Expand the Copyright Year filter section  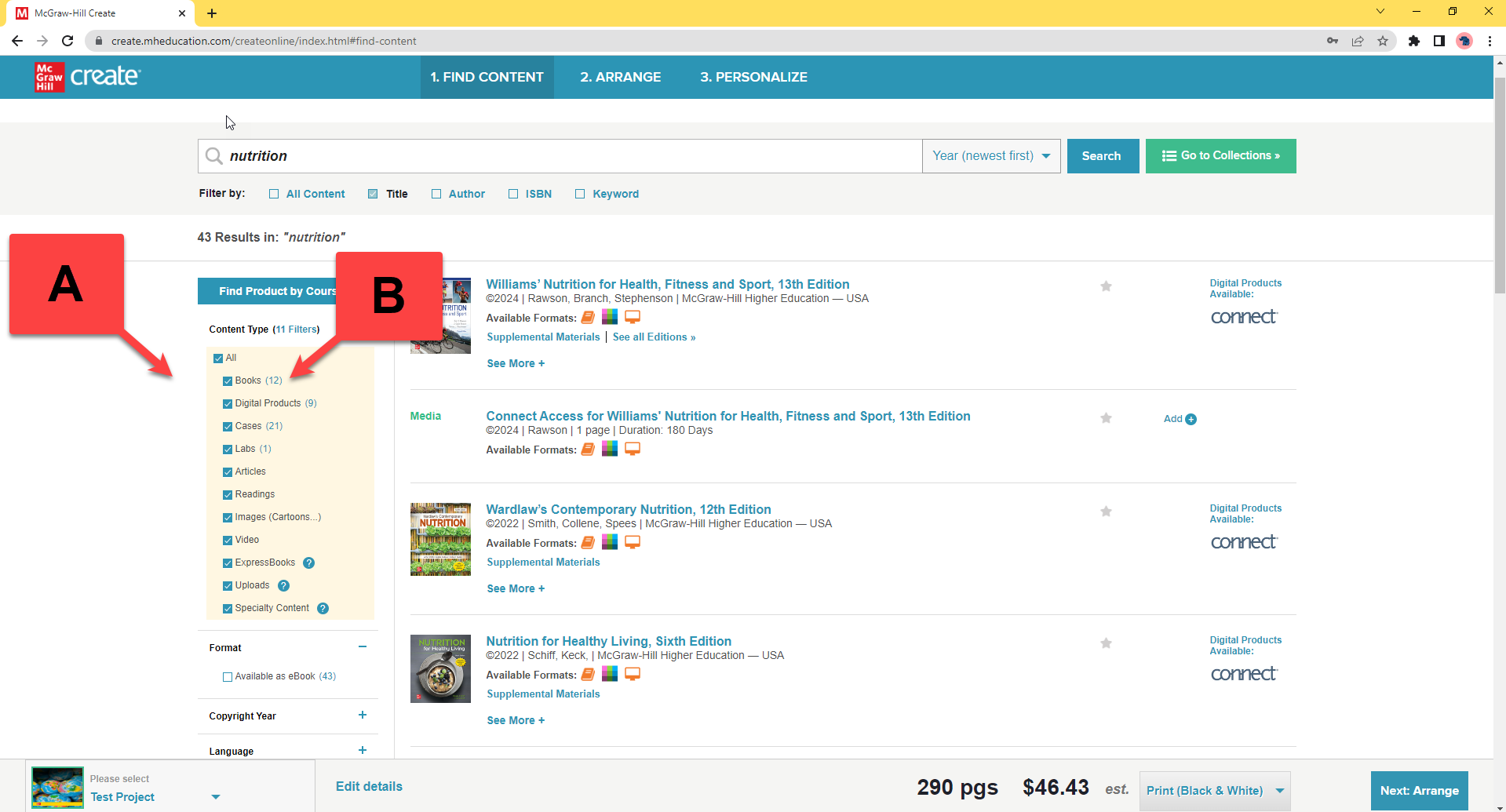363,715
